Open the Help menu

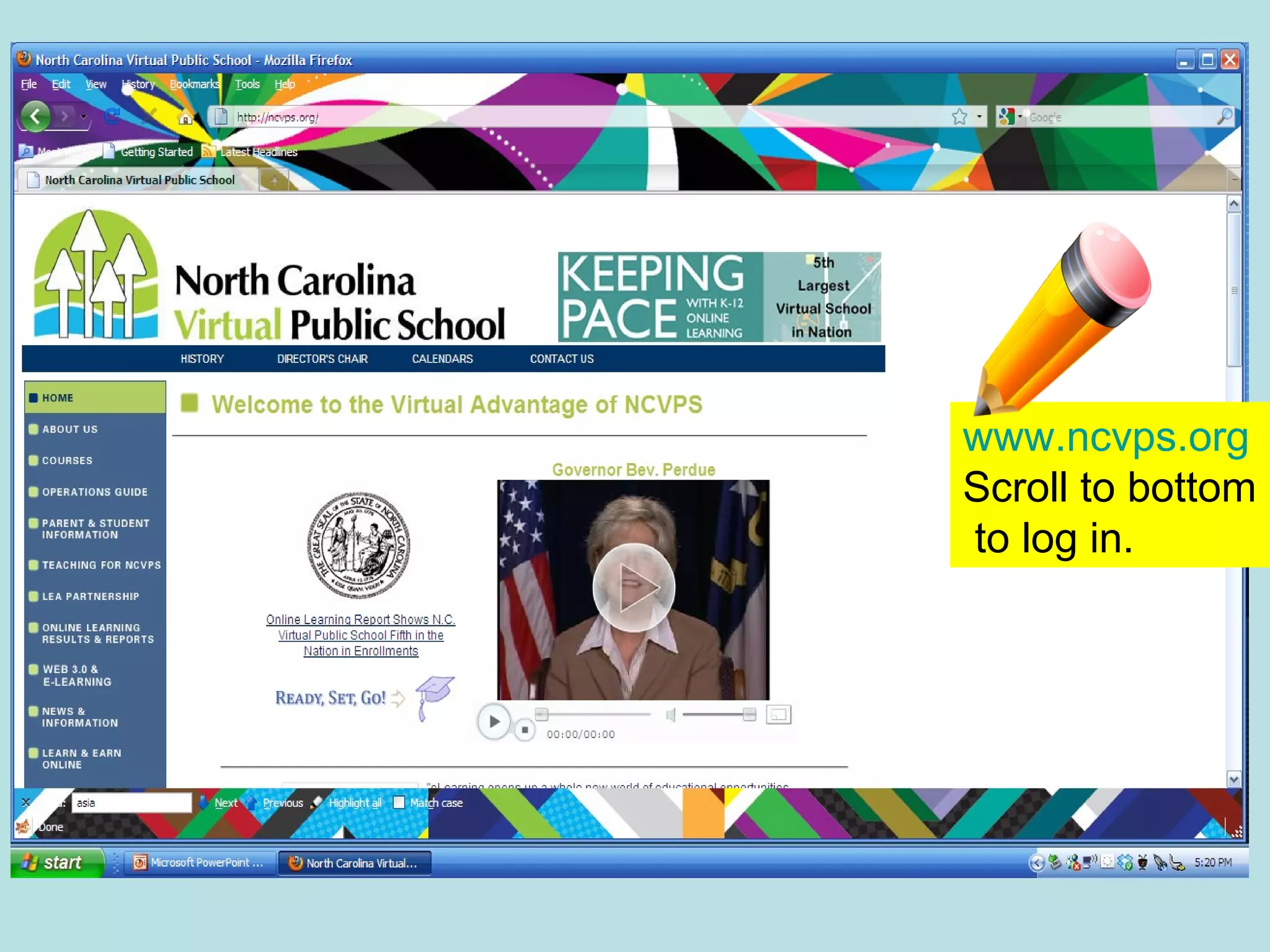[285, 84]
